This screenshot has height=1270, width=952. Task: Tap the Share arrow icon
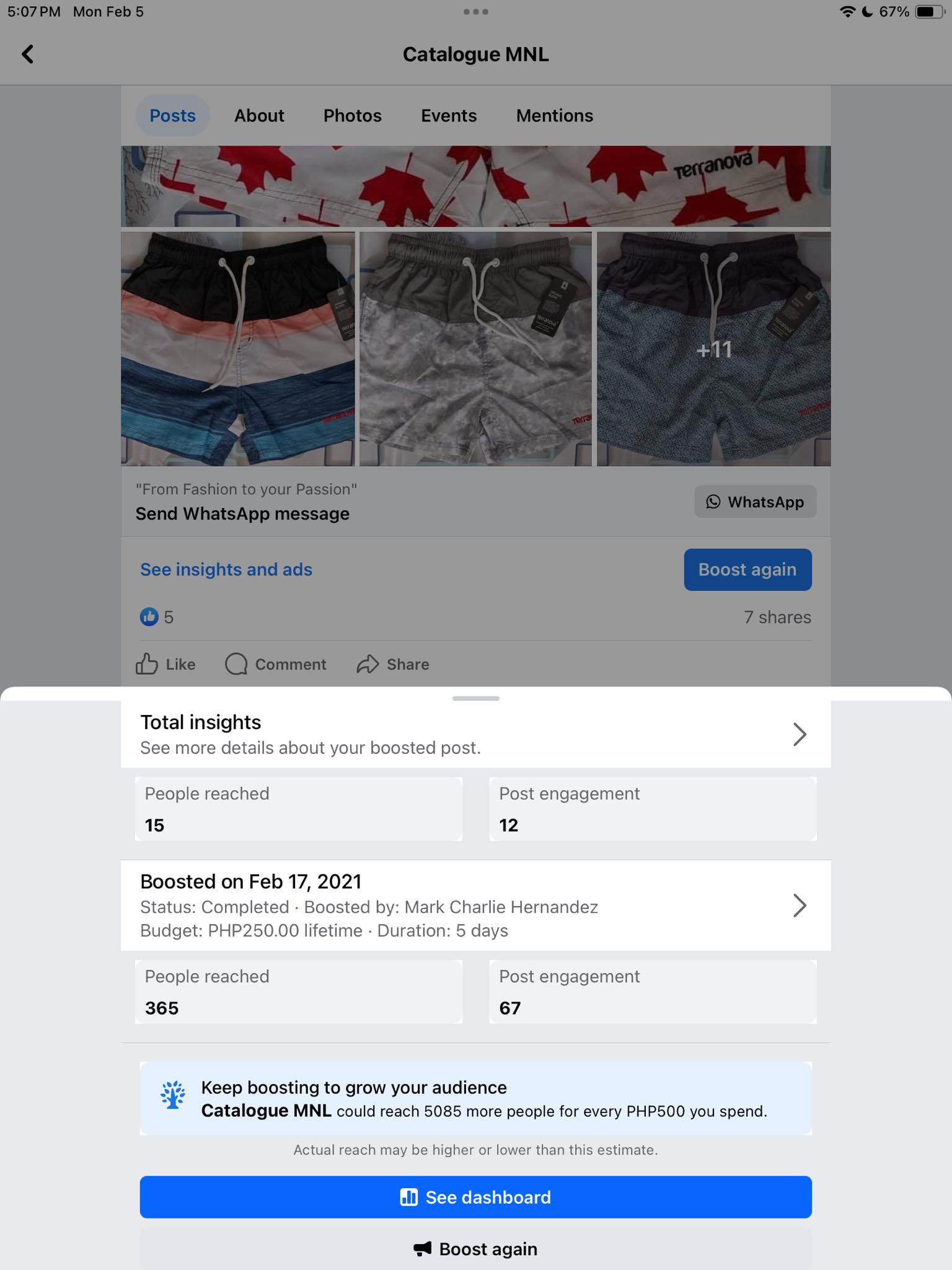point(368,664)
